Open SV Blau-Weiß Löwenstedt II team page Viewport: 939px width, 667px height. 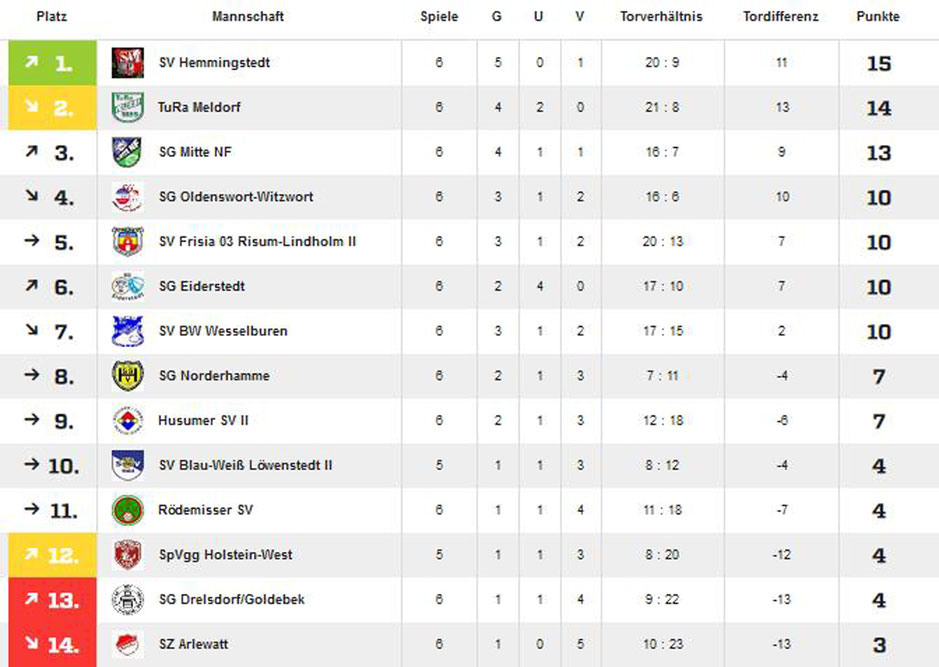point(245,465)
